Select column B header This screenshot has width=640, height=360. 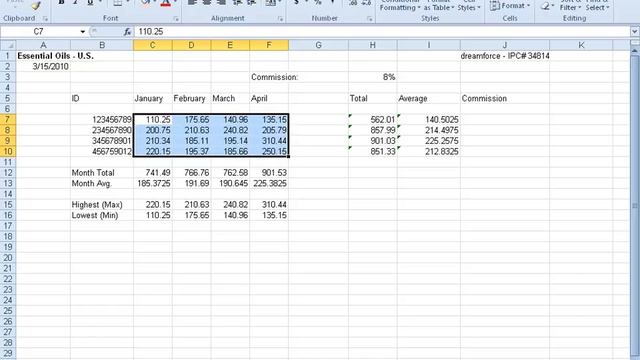102,45
